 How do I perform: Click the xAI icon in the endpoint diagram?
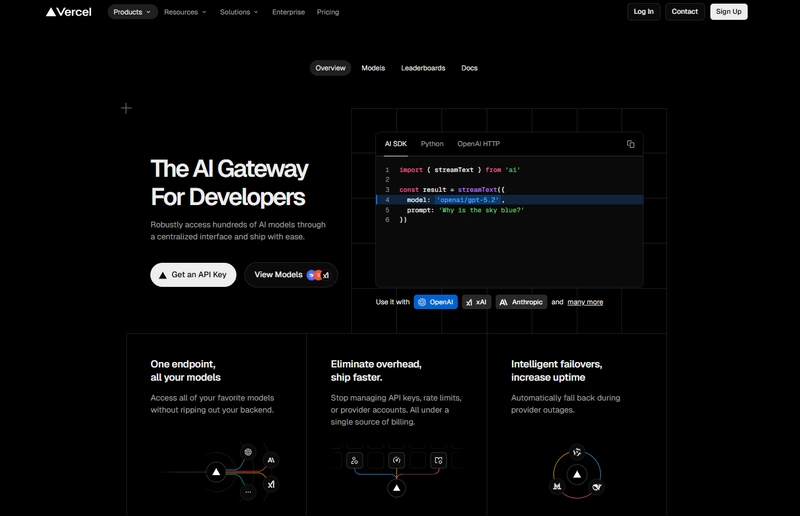[x=271, y=484]
